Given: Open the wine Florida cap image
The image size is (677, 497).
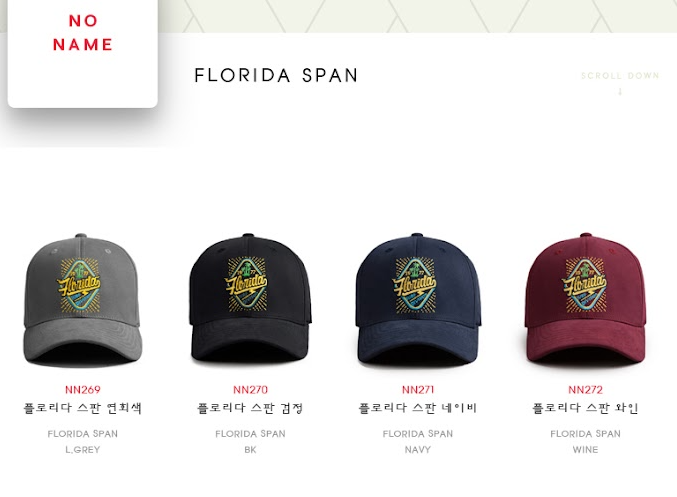Looking at the screenshot, I should click(585, 300).
